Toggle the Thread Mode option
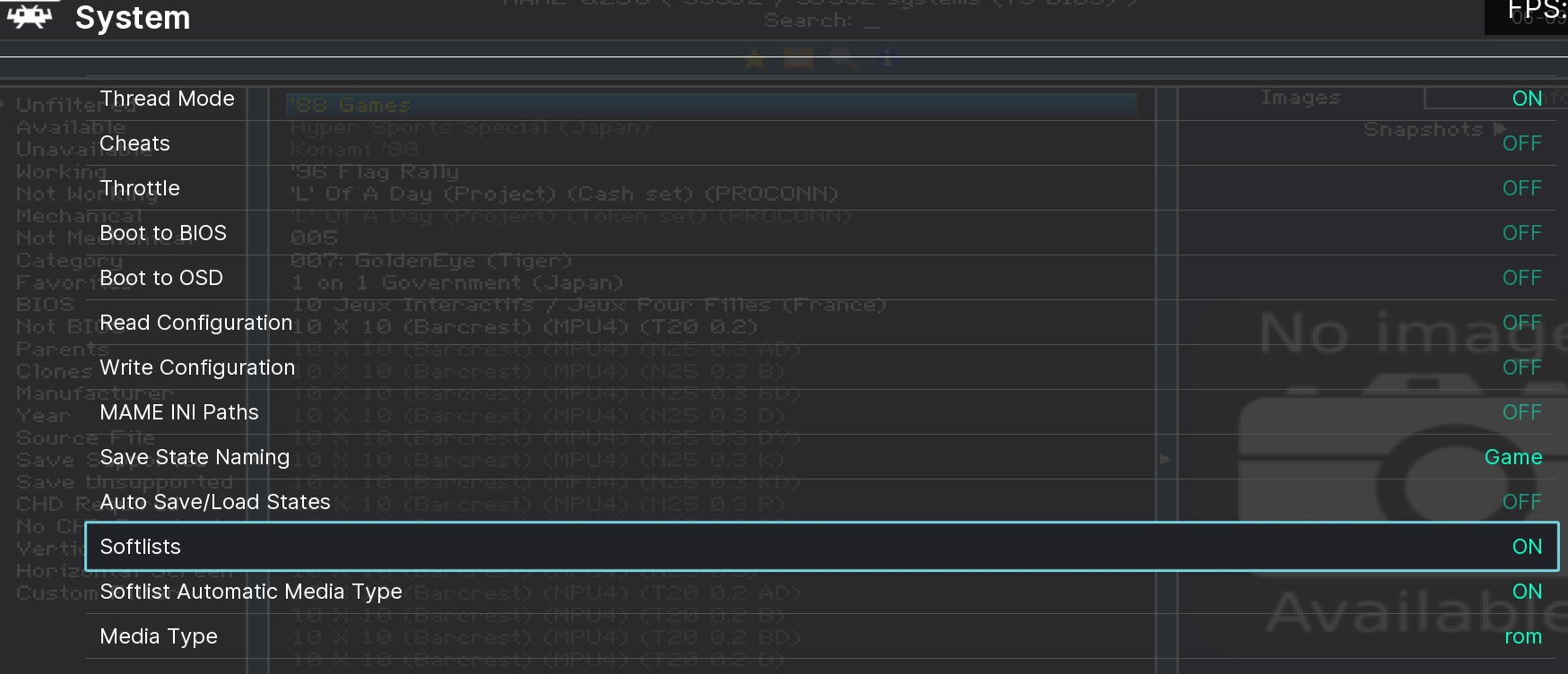The image size is (1568, 674). (x=822, y=99)
